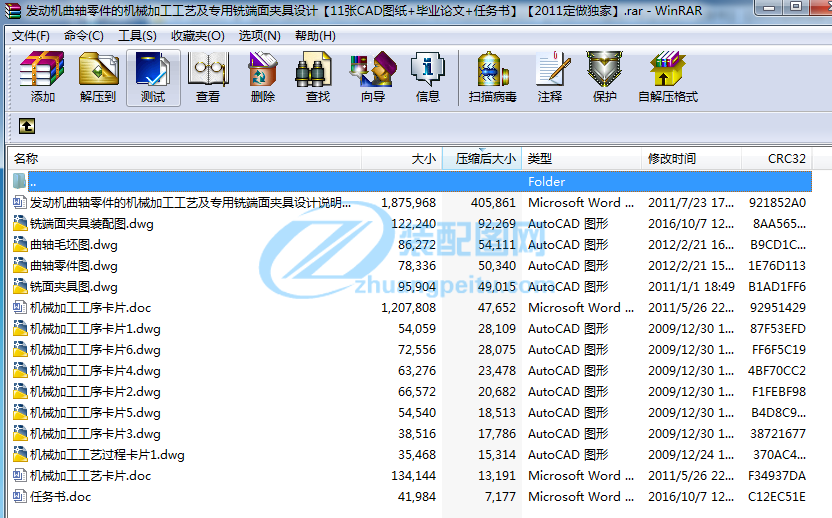The width and height of the screenshot is (832, 518).
Task: Sort by 类型 column header
Action: tap(582, 159)
